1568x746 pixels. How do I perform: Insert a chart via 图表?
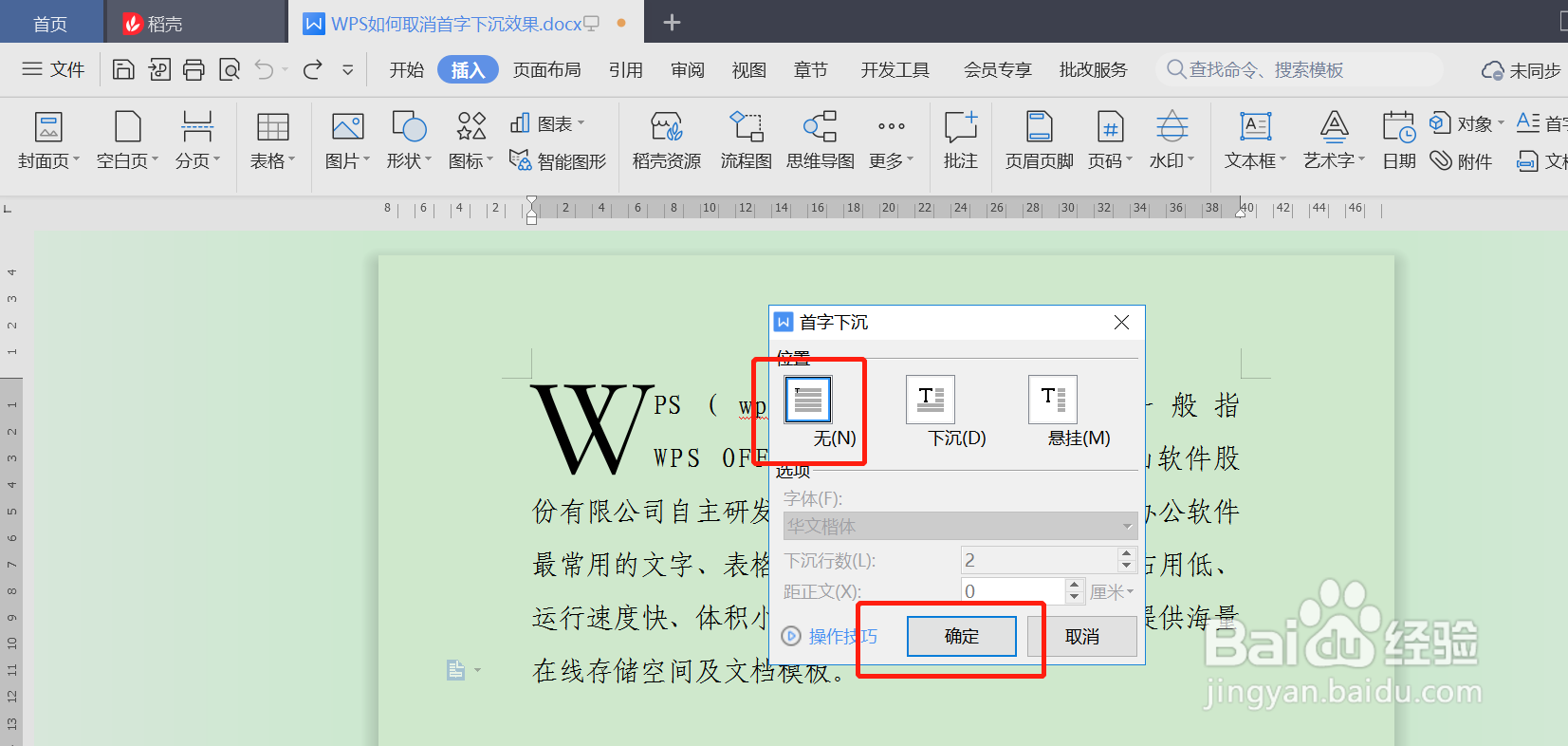[x=548, y=123]
